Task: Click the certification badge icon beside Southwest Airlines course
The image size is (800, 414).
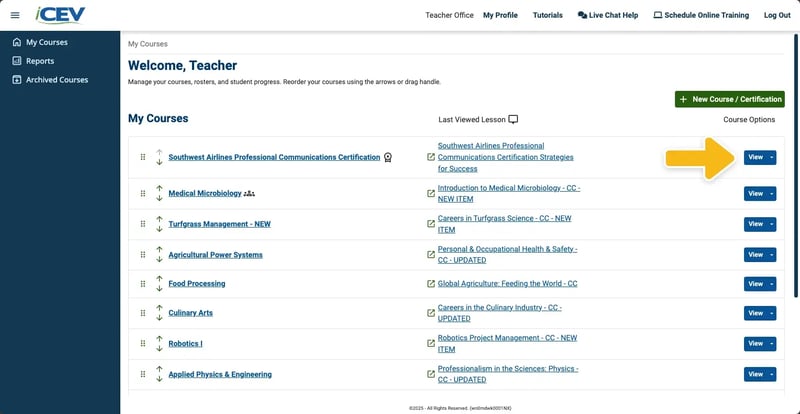Action: [x=388, y=157]
